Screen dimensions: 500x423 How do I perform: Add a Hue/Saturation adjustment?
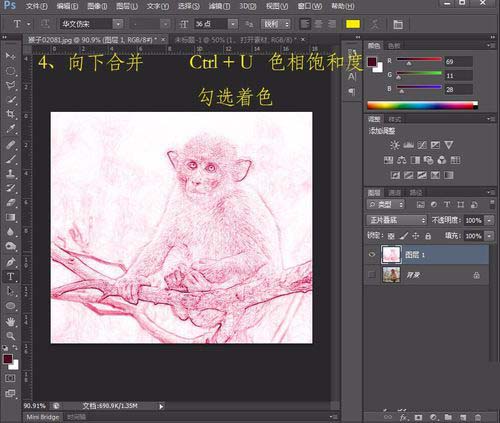click(x=388, y=160)
